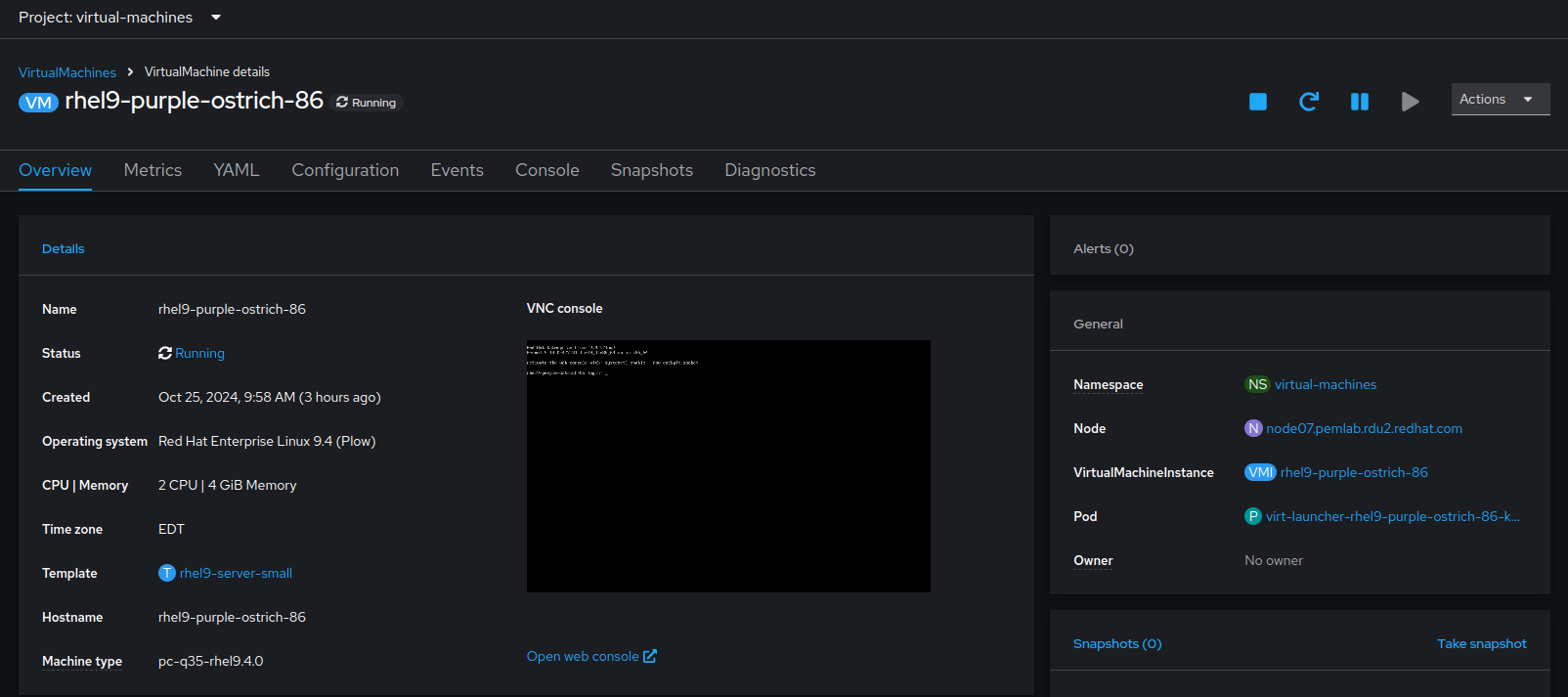The image size is (1568, 697).
Task: Pause the virtual machine
Action: (x=1360, y=102)
